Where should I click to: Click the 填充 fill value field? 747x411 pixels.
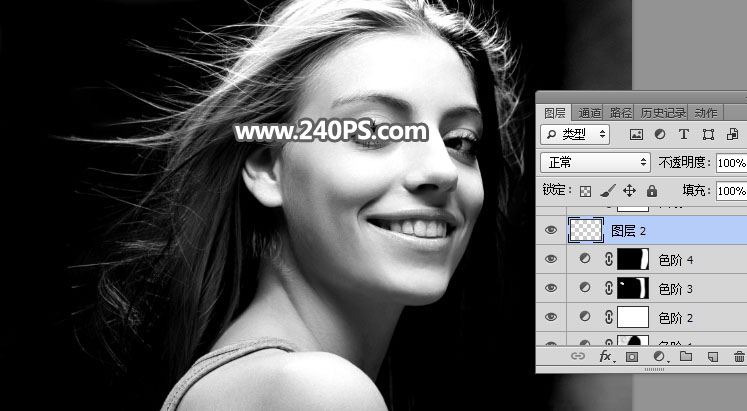point(731,190)
